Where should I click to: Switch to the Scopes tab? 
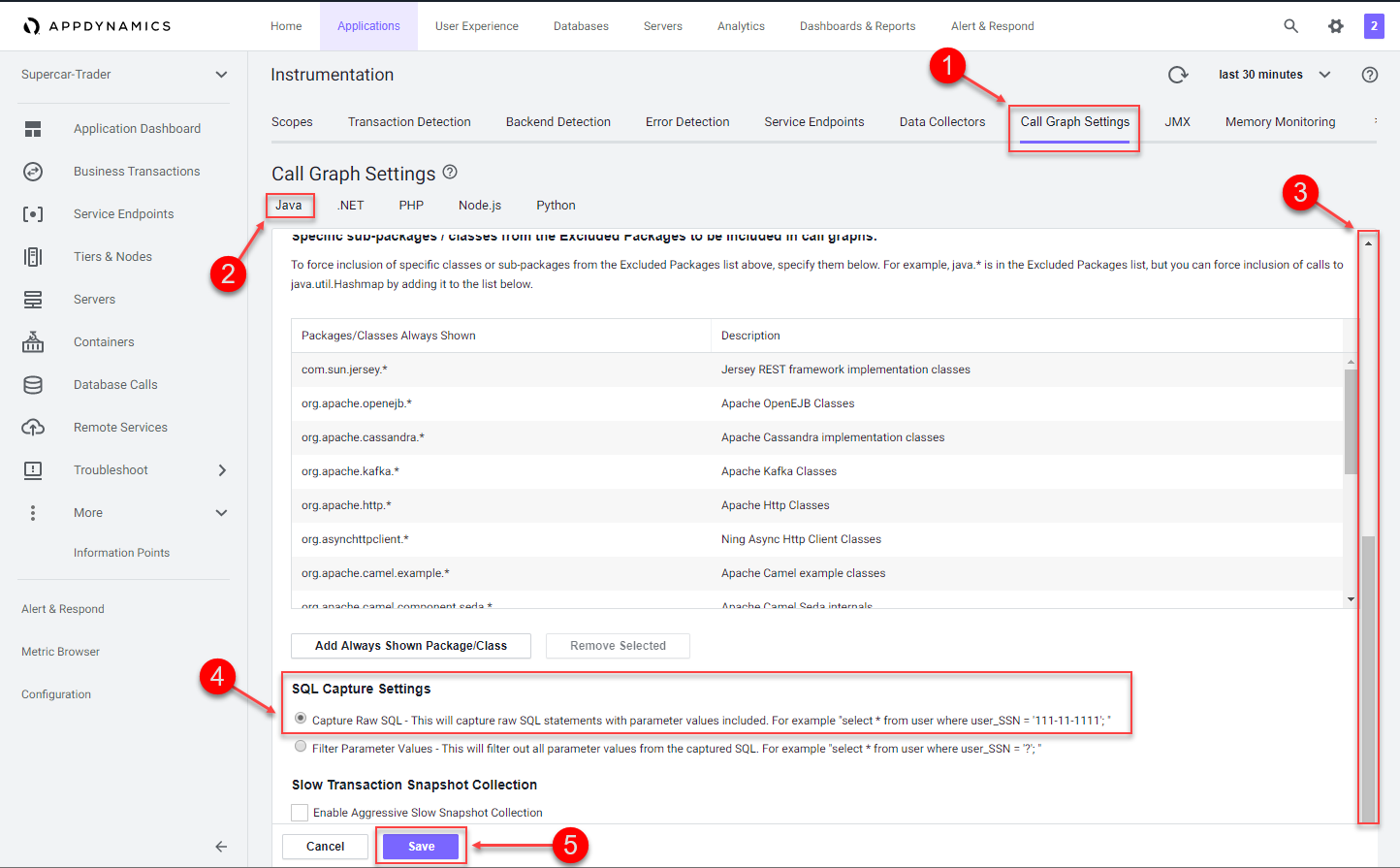(x=292, y=122)
